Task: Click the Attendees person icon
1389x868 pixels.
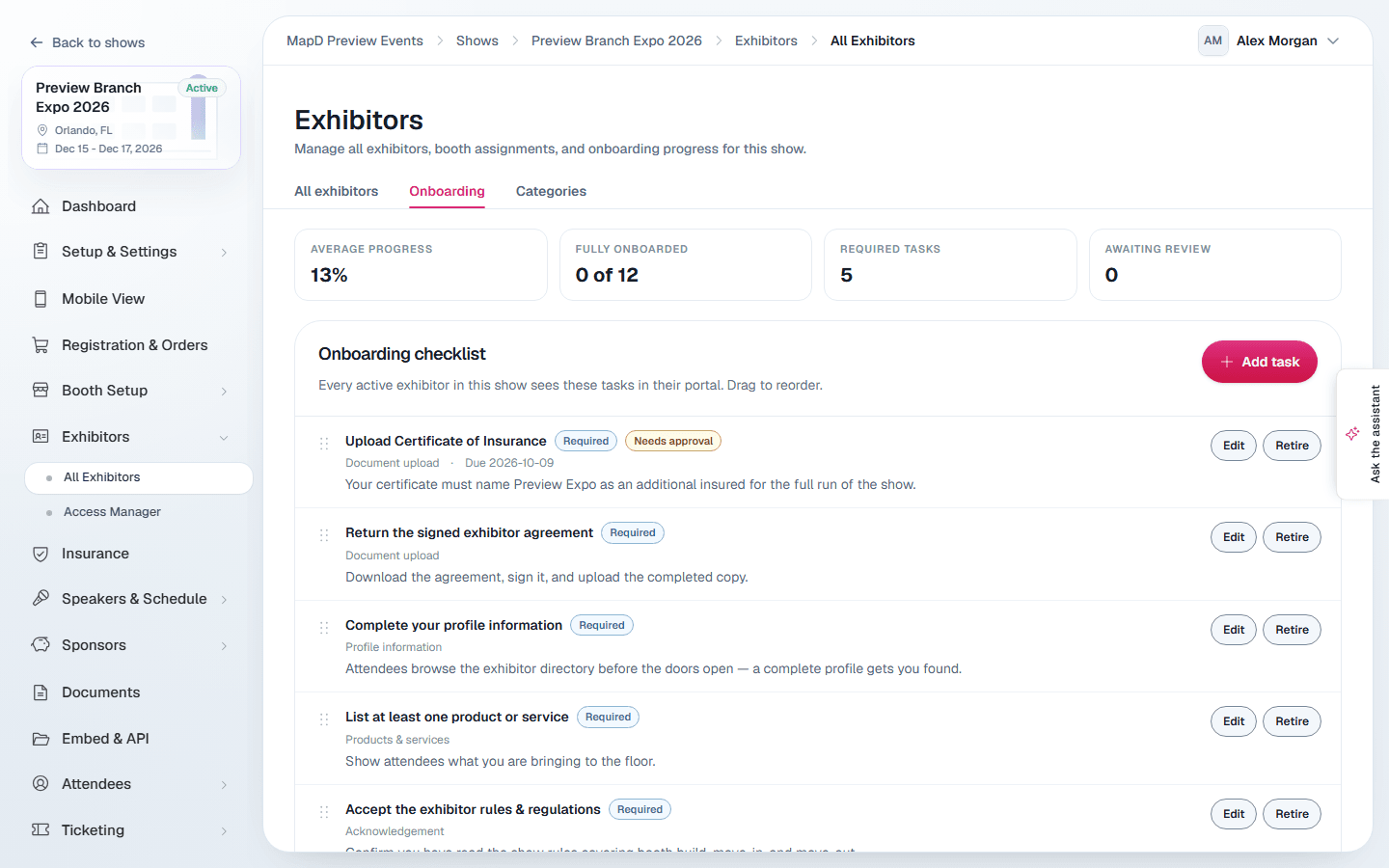Action: [41, 784]
